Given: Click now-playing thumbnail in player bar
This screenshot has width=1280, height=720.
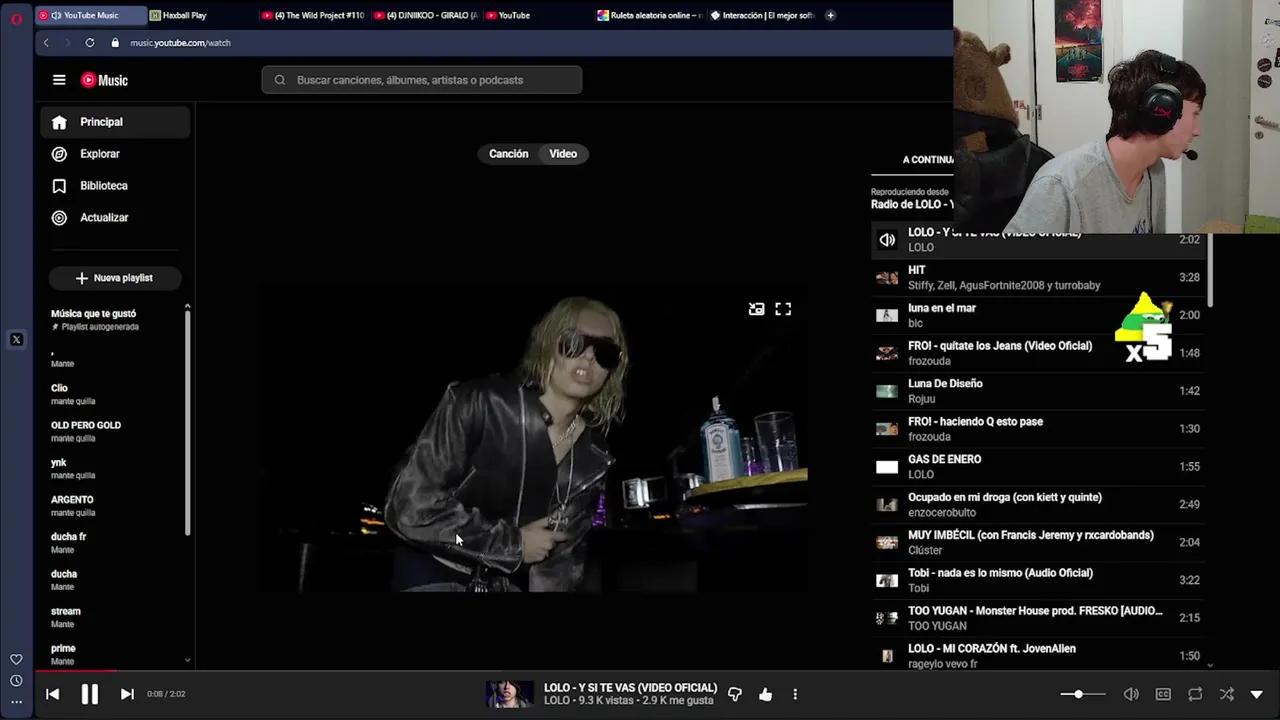Looking at the screenshot, I should click(510, 694).
